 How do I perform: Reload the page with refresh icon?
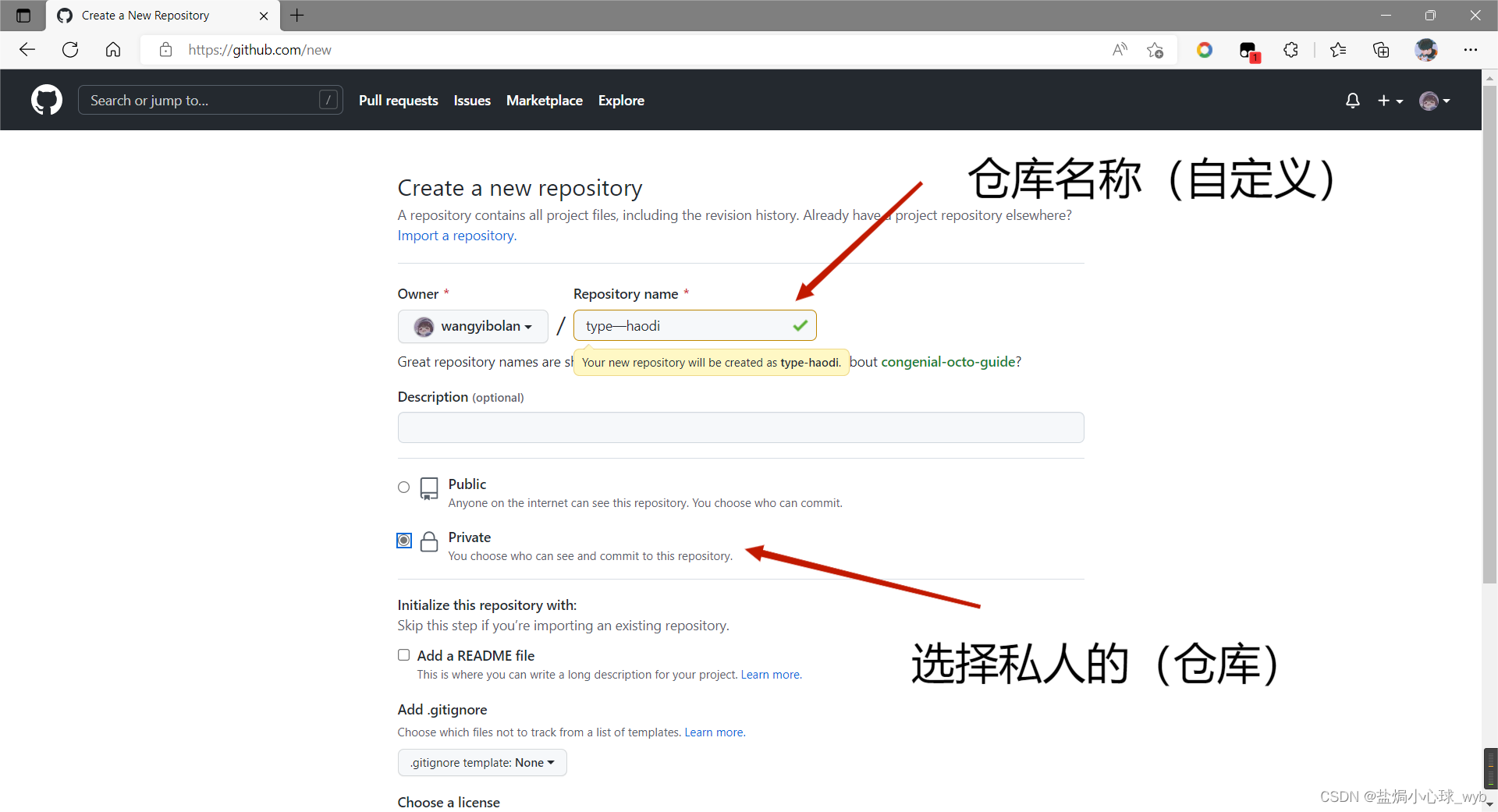tap(70, 50)
